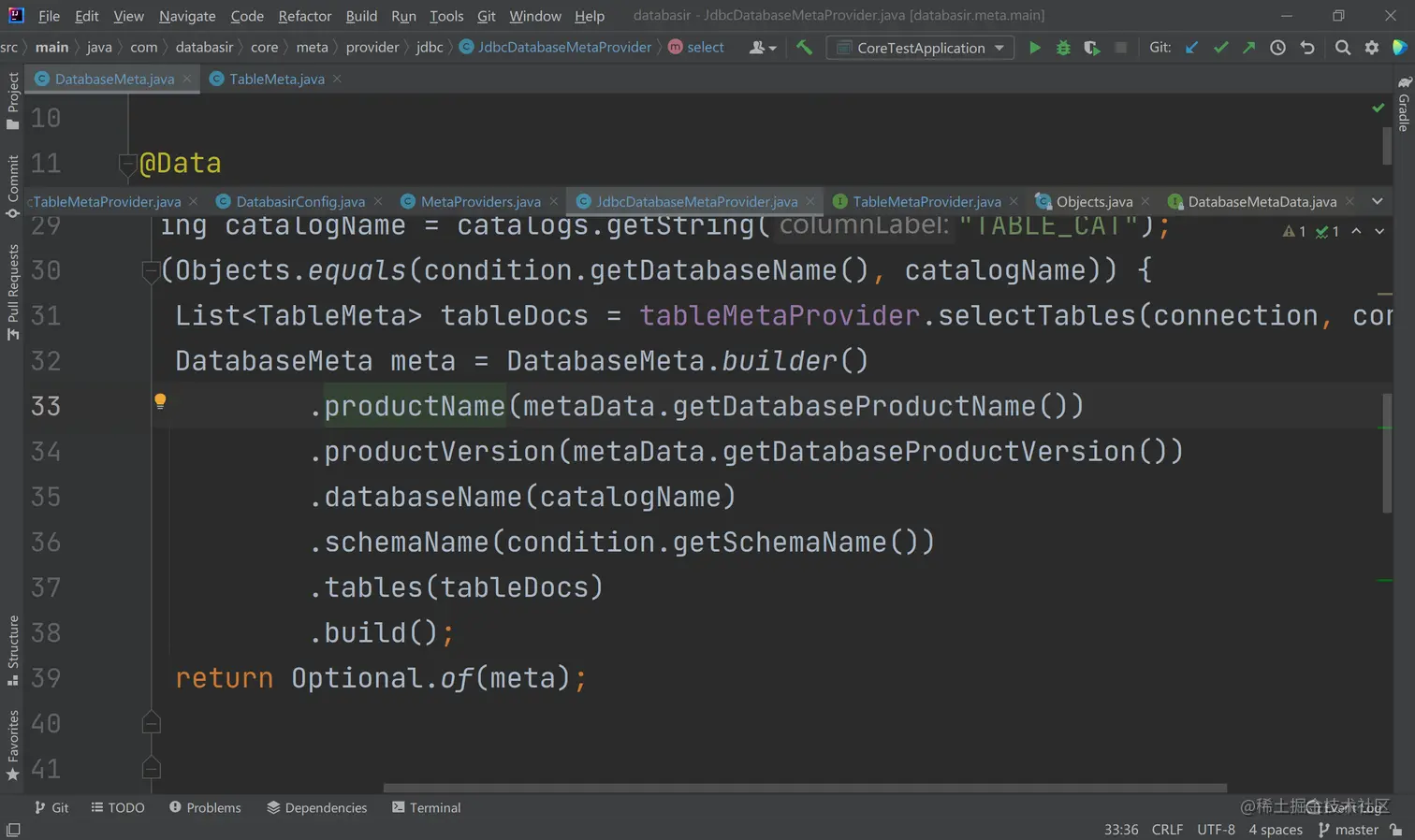Screen dimensions: 1415x840
Task: Toggle the Project tool window
Action: (12, 100)
